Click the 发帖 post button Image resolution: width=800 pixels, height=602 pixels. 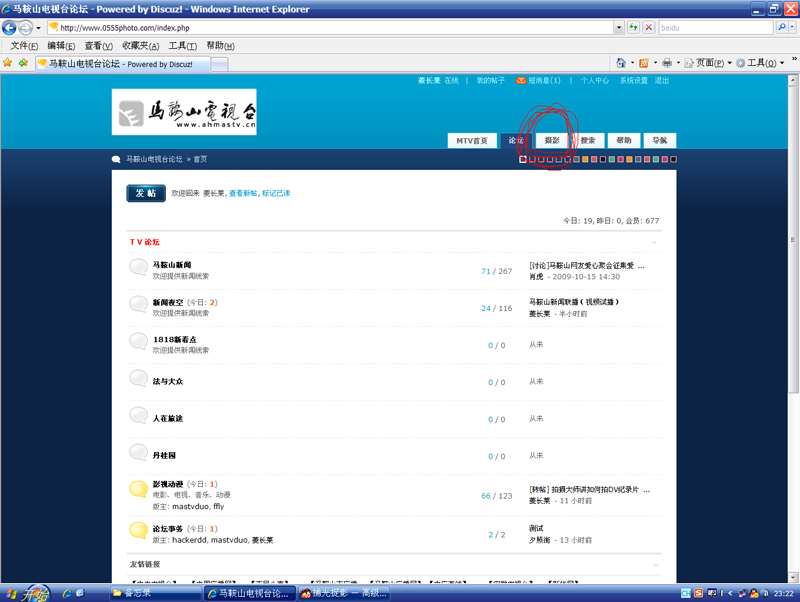146,193
